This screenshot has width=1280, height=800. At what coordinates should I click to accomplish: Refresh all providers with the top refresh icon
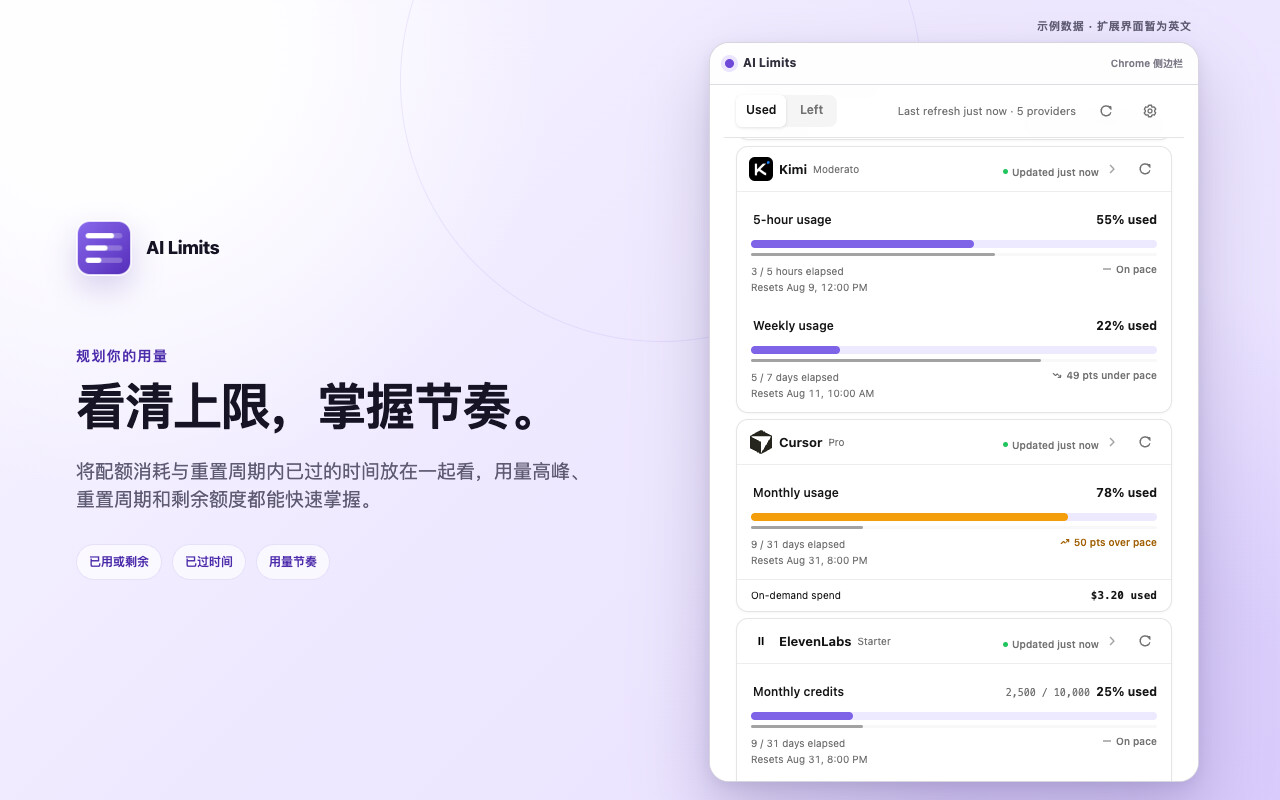[x=1106, y=111]
